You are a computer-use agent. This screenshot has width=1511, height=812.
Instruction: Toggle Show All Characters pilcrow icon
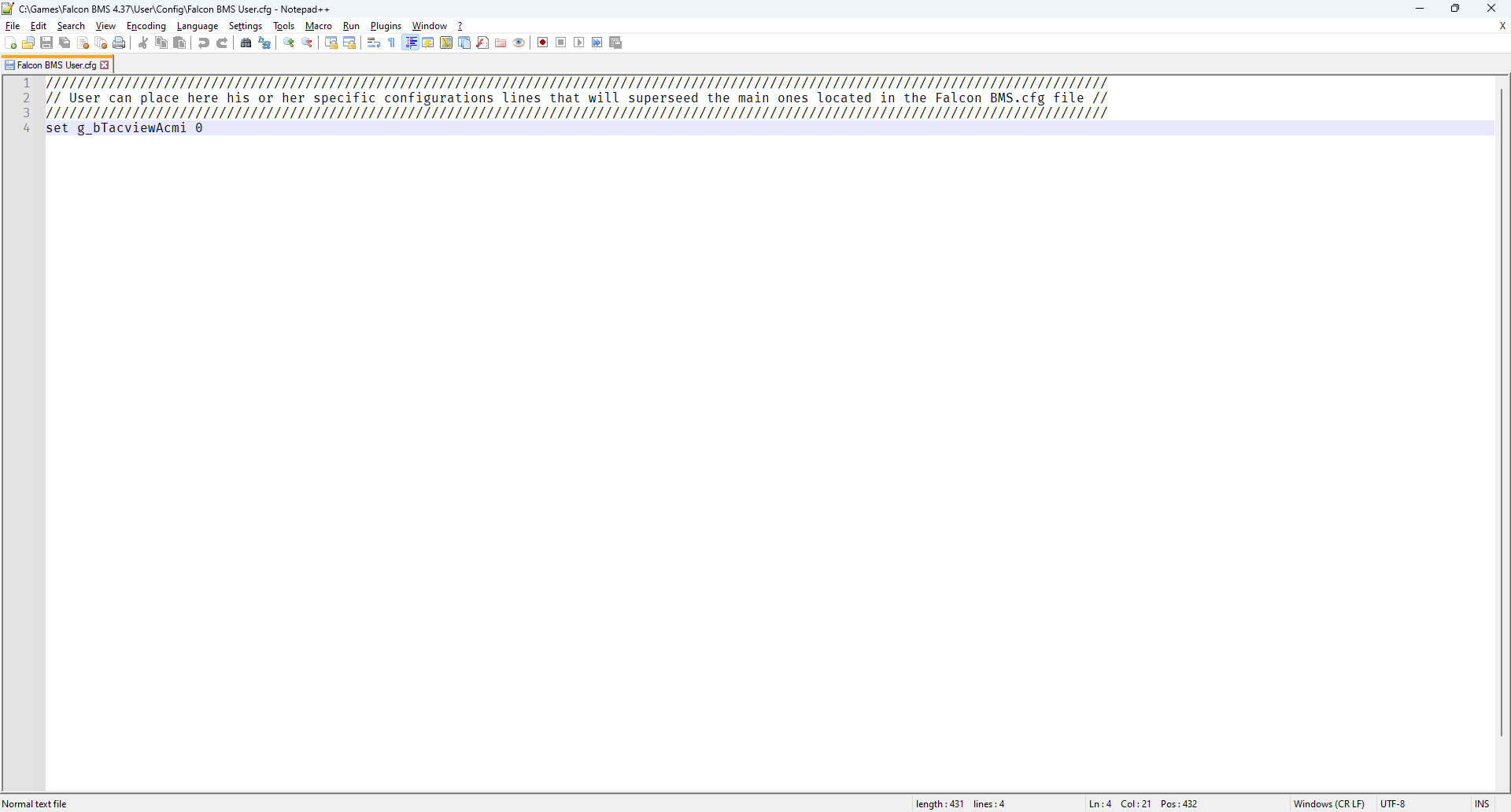coord(392,43)
